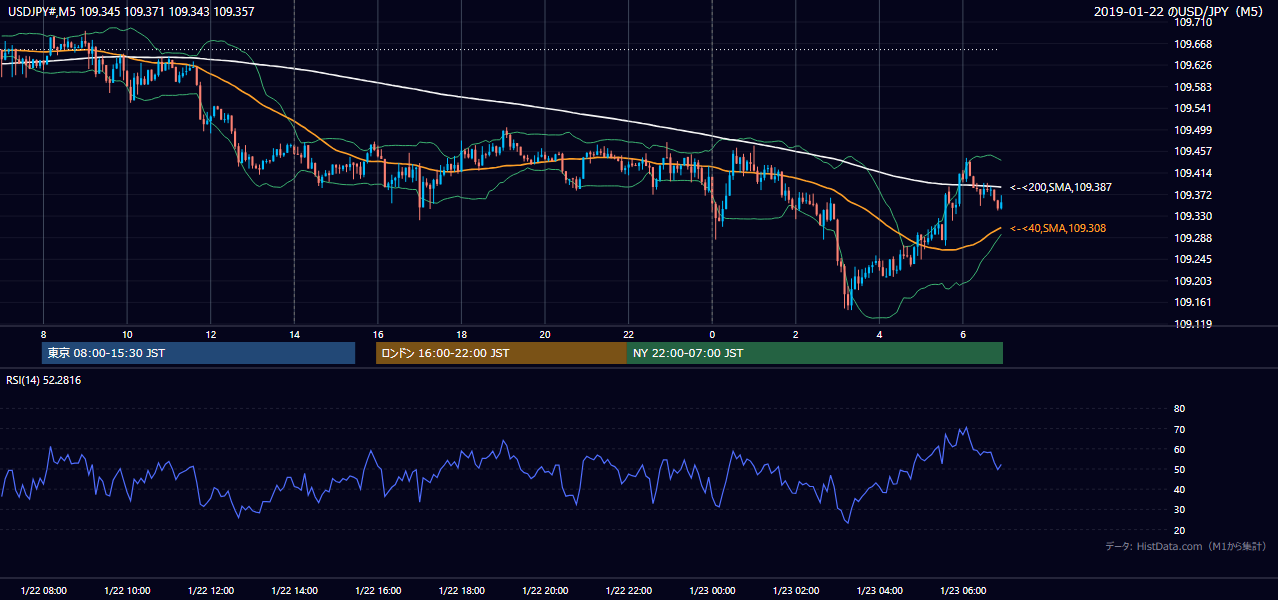The width and height of the screenshot is (1278, 600).
Task: Click price axis label 109.626
Action: [1193, 65]
